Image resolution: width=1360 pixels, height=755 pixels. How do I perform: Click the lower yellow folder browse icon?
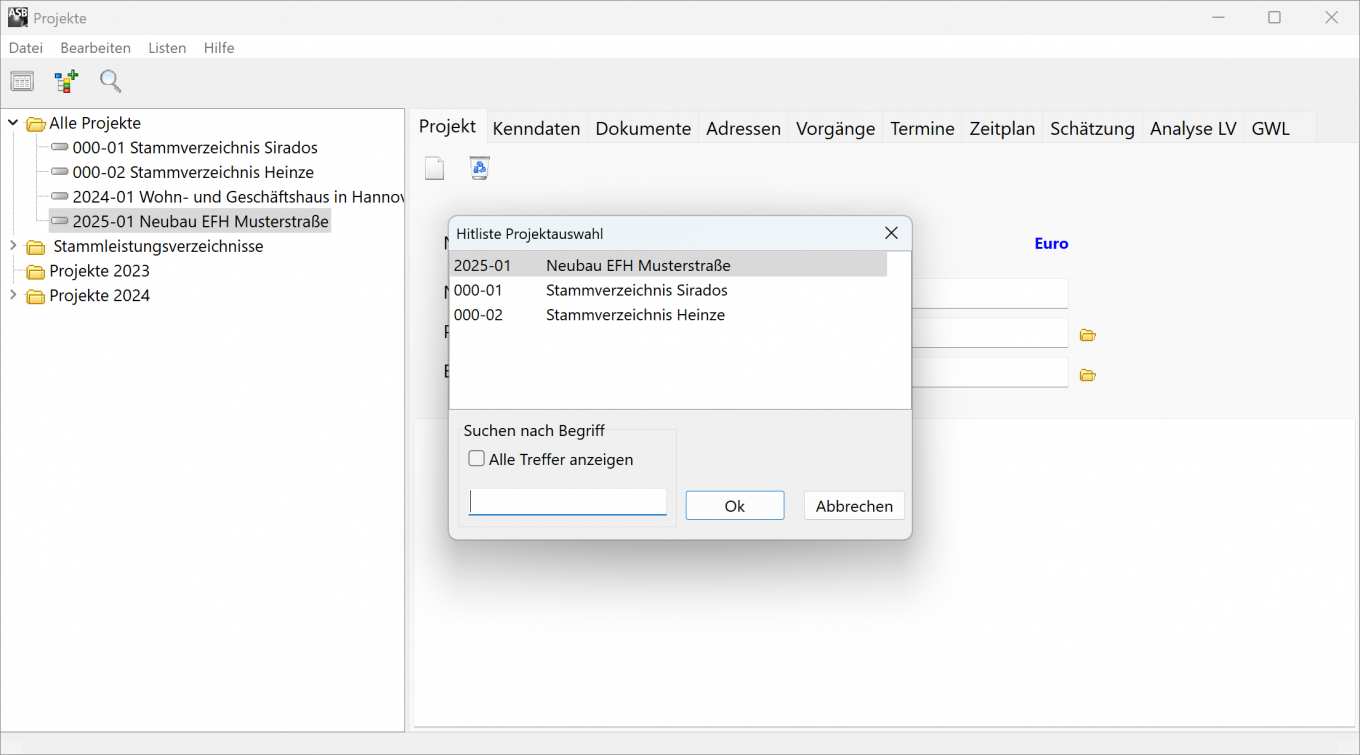[x=1088, y=375]
